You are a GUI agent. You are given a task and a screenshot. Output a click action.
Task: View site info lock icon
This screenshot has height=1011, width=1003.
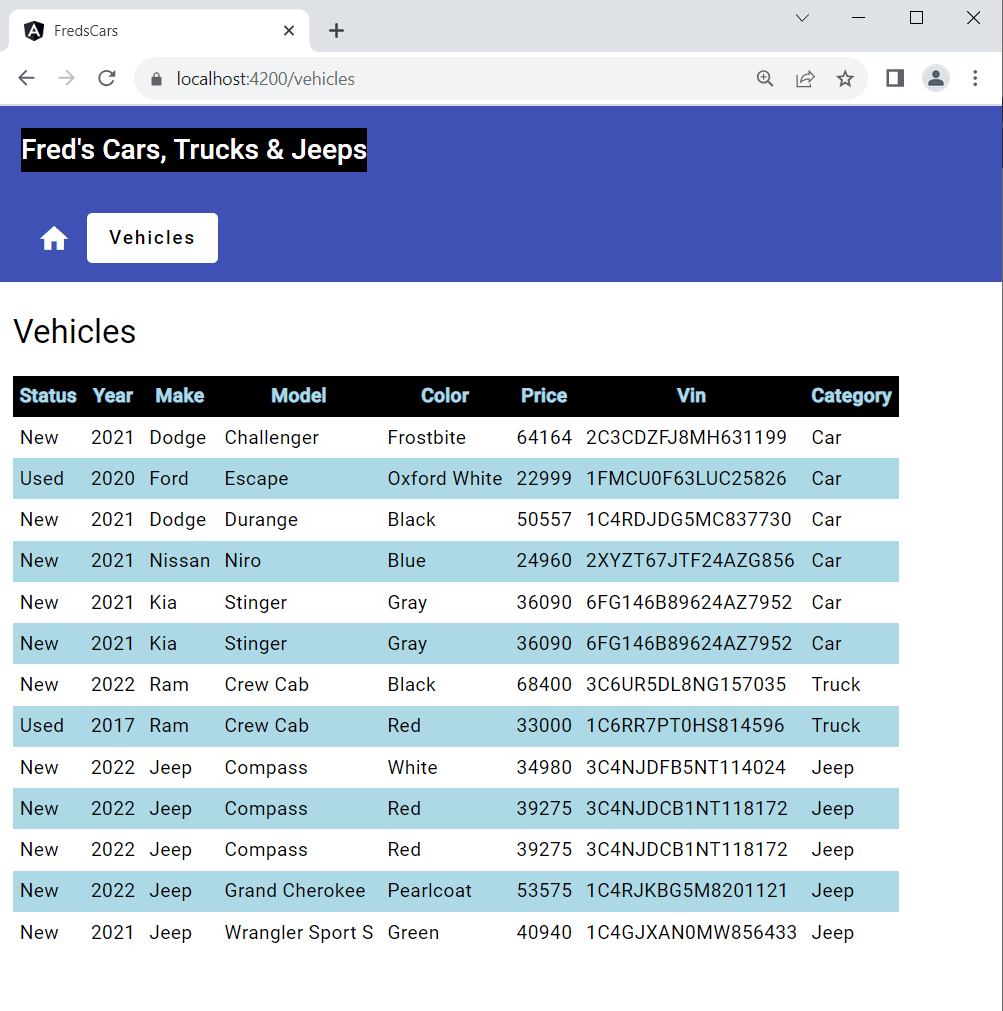point(156,79)
